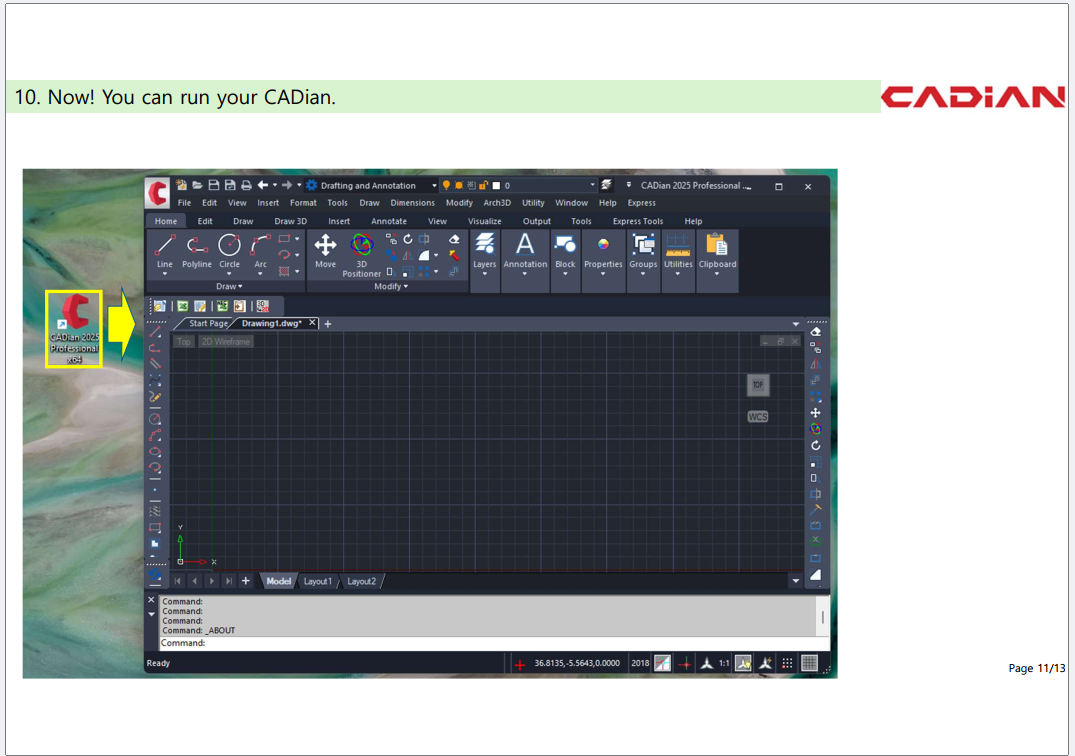Activate the Move tool

tap(325, 250)
